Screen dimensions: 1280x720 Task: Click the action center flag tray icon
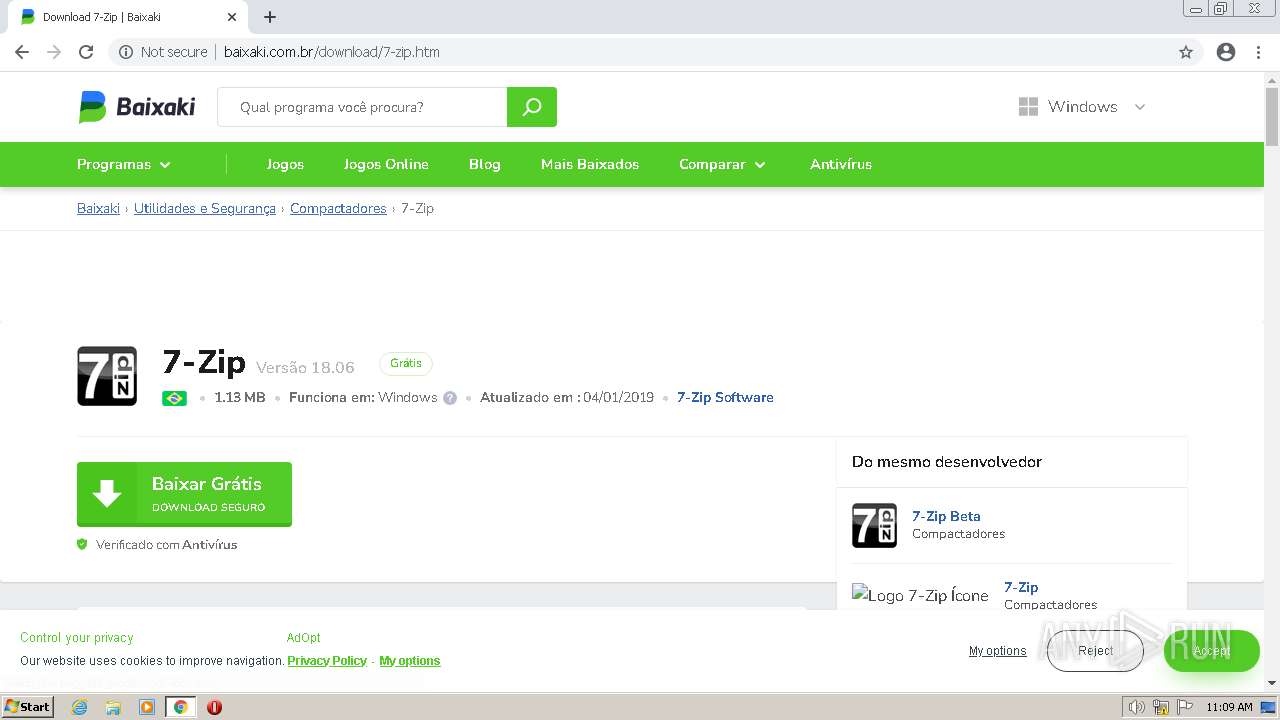1186,707
